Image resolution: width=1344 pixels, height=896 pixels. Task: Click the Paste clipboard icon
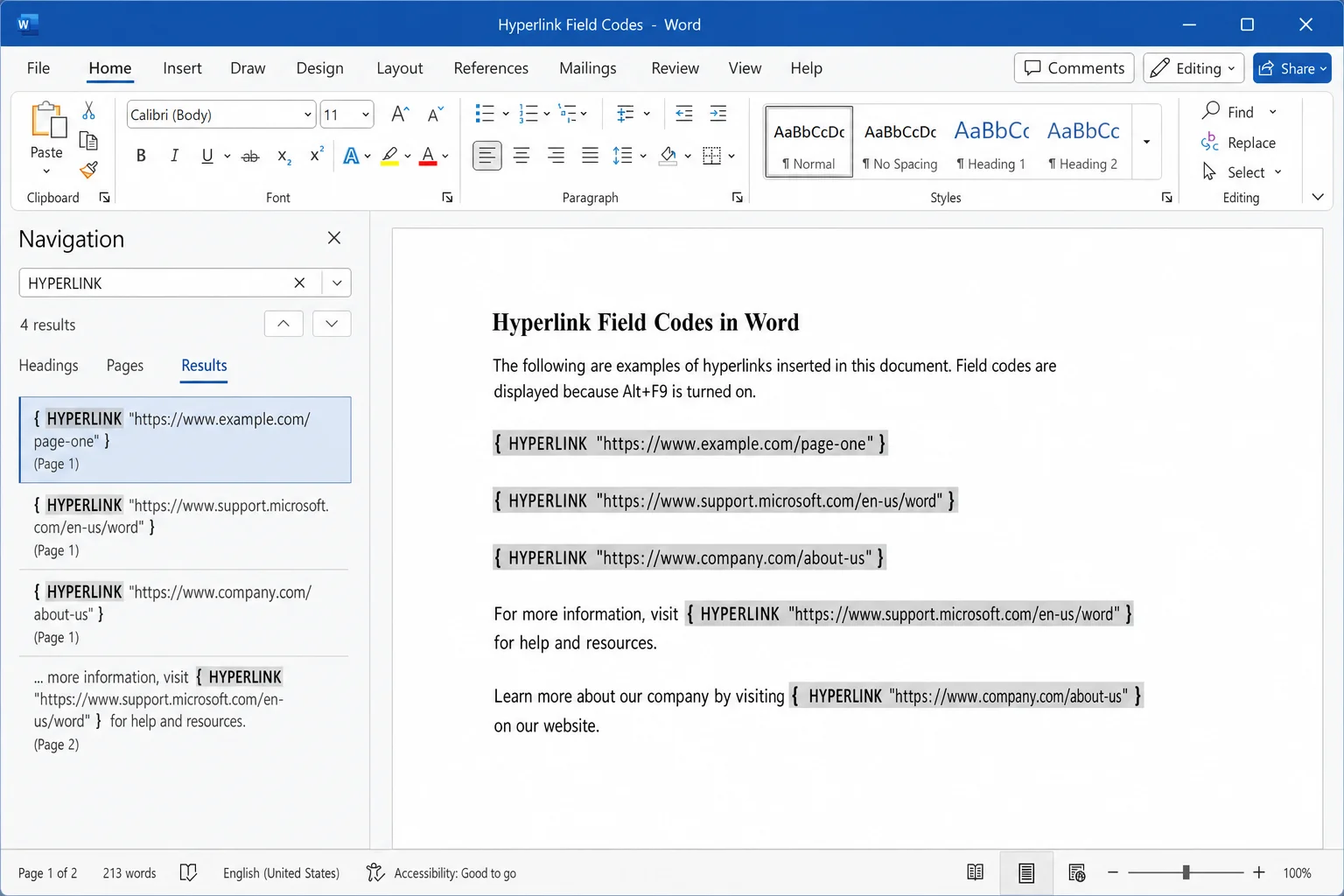pyautogui.click(x=48, y=120)
